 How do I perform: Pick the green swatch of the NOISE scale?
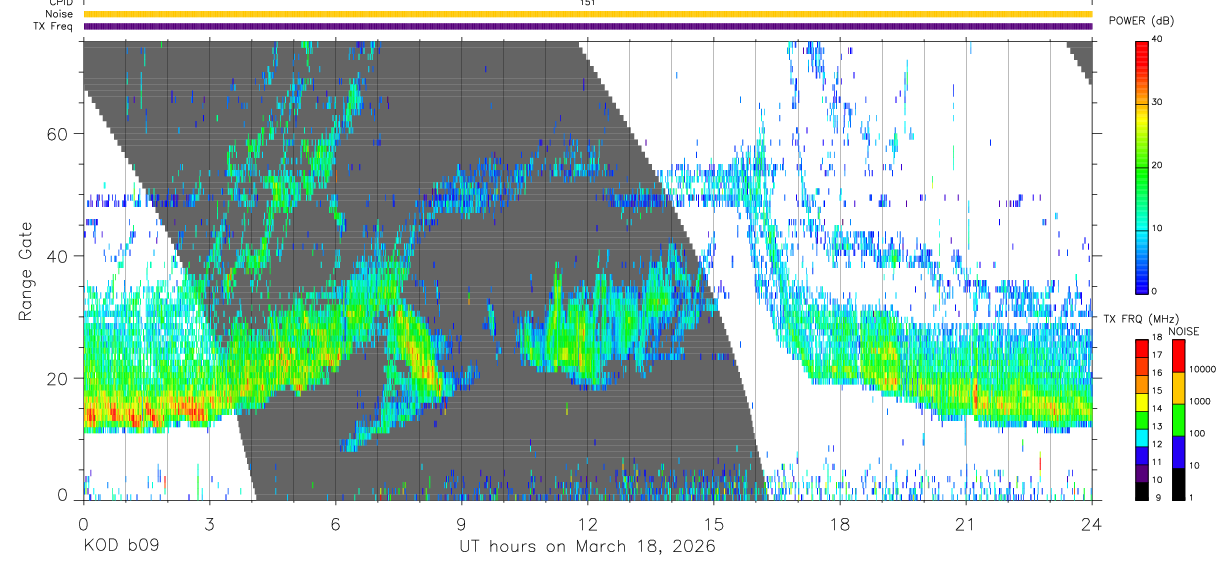1177,418
